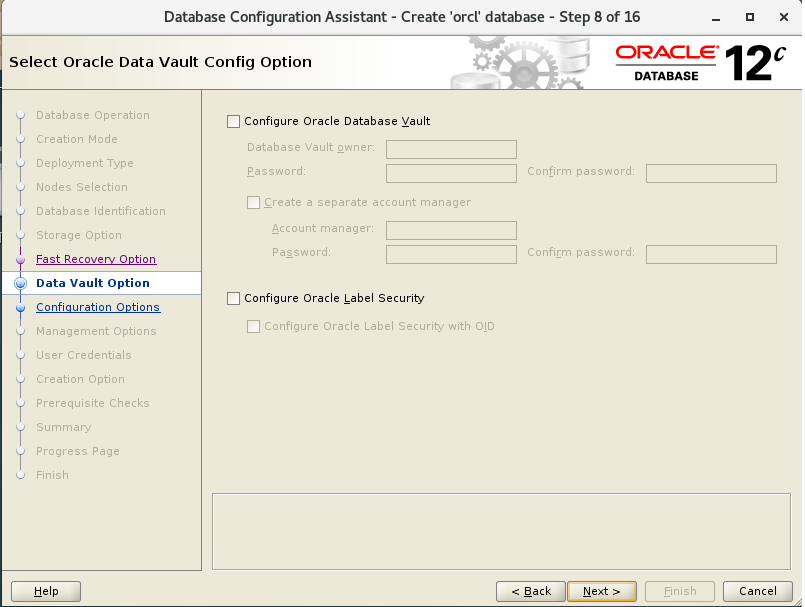
Task: Close the Database Configuration Assistant window
Action: click(784, 17)
